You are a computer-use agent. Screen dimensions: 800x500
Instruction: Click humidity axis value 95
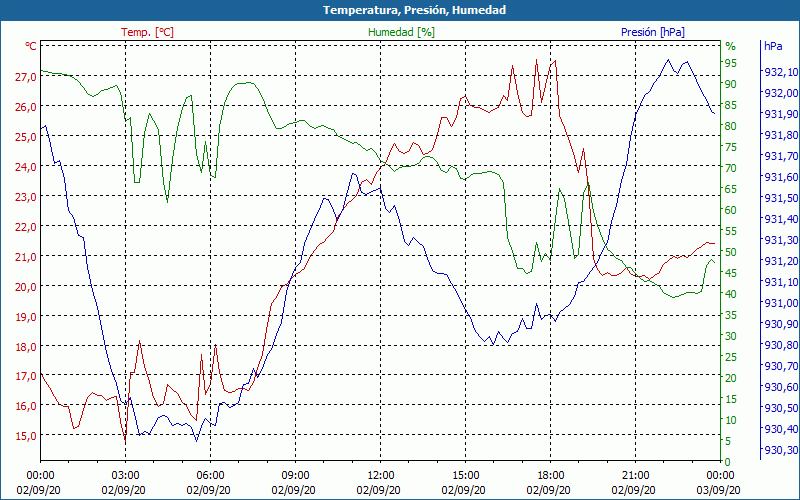coord(731,63)
